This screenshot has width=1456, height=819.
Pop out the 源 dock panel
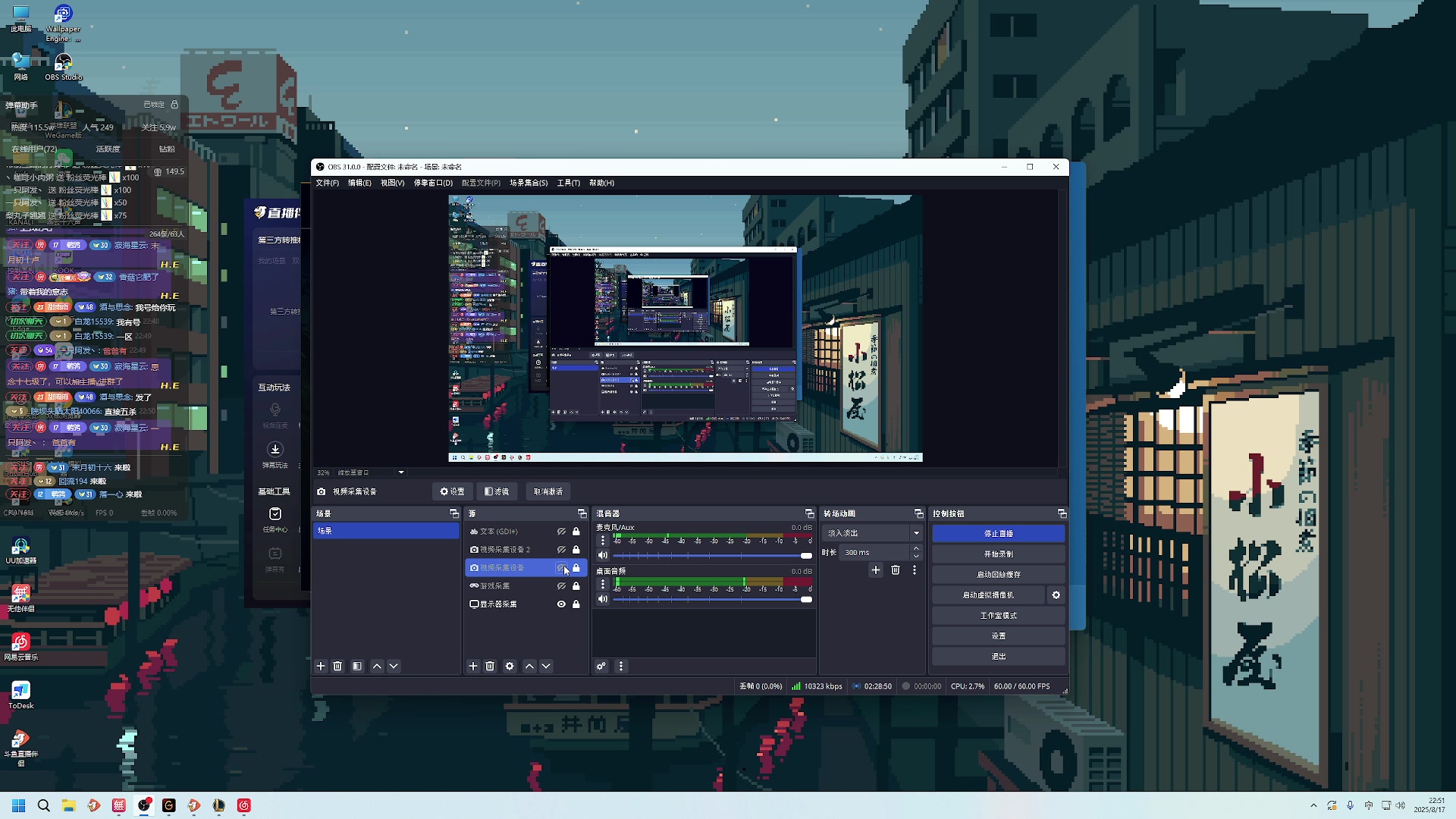pyautogui.click(x=582, y=514)
